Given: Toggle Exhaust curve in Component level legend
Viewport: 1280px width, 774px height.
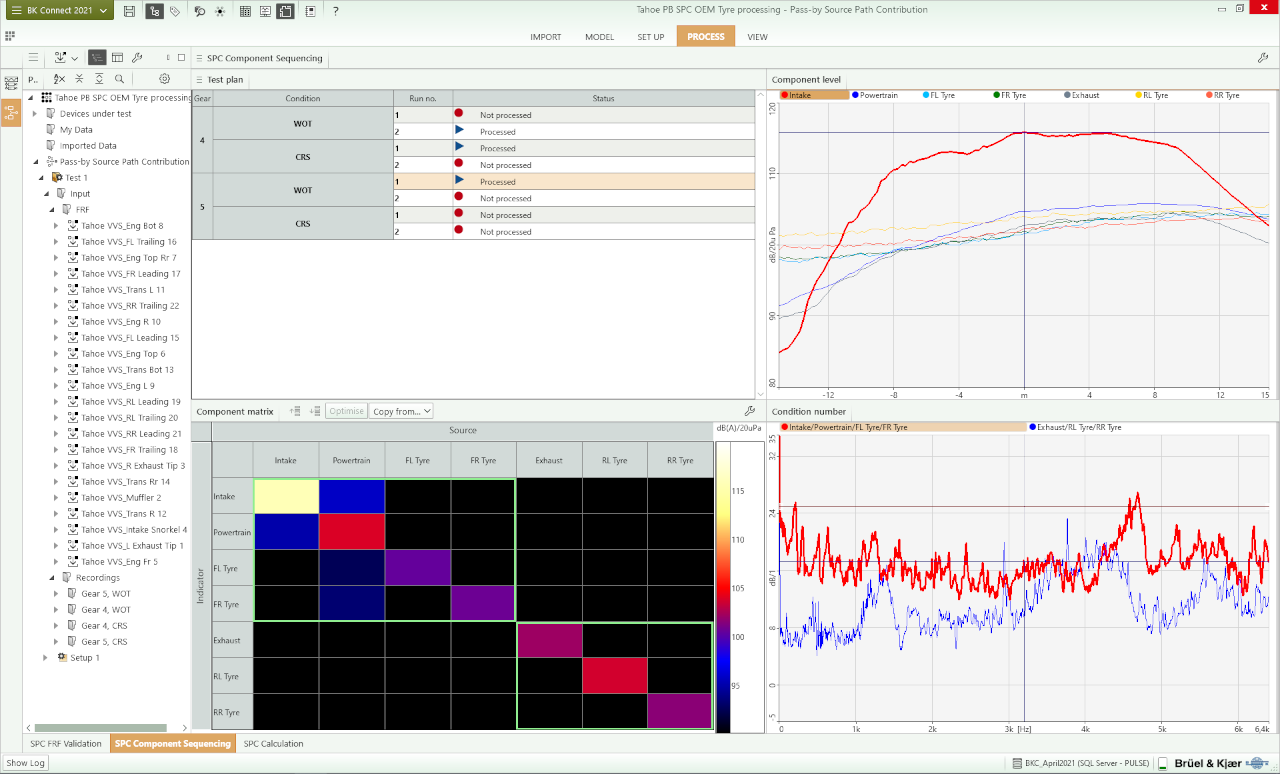Looking at the screenshot, I should click(x=1082, y=95).
